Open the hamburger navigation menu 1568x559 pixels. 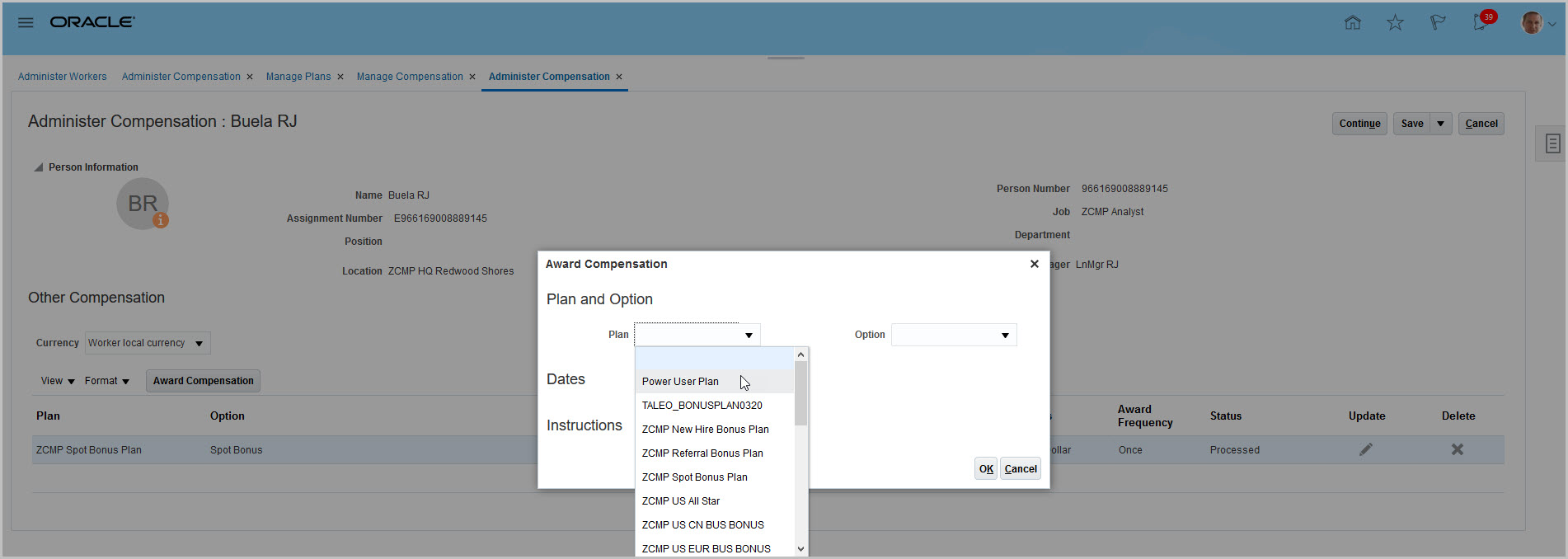[26, 22]
